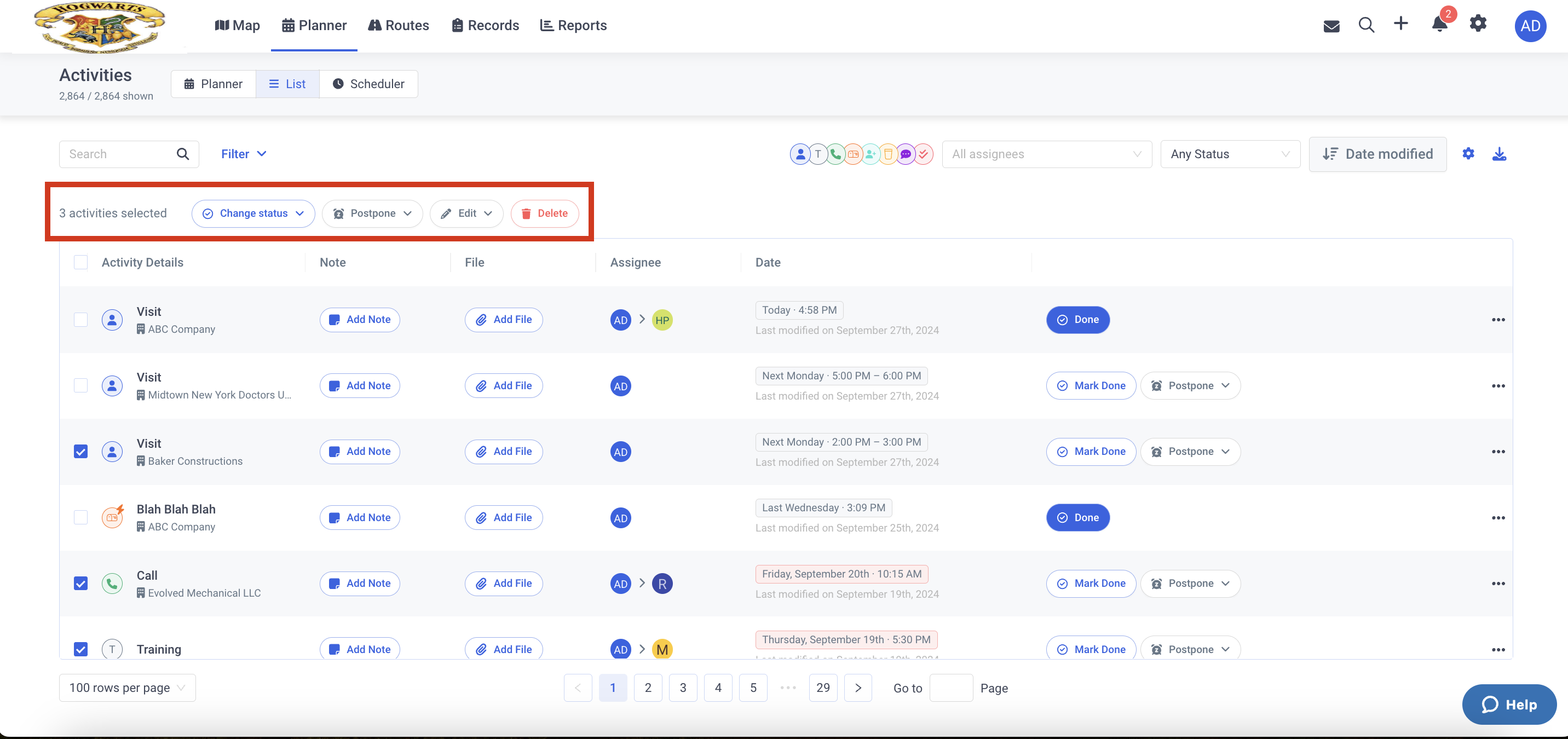Filter by purple chat-bubble activity type icon
1568x739 pixels.
[906, 154]
